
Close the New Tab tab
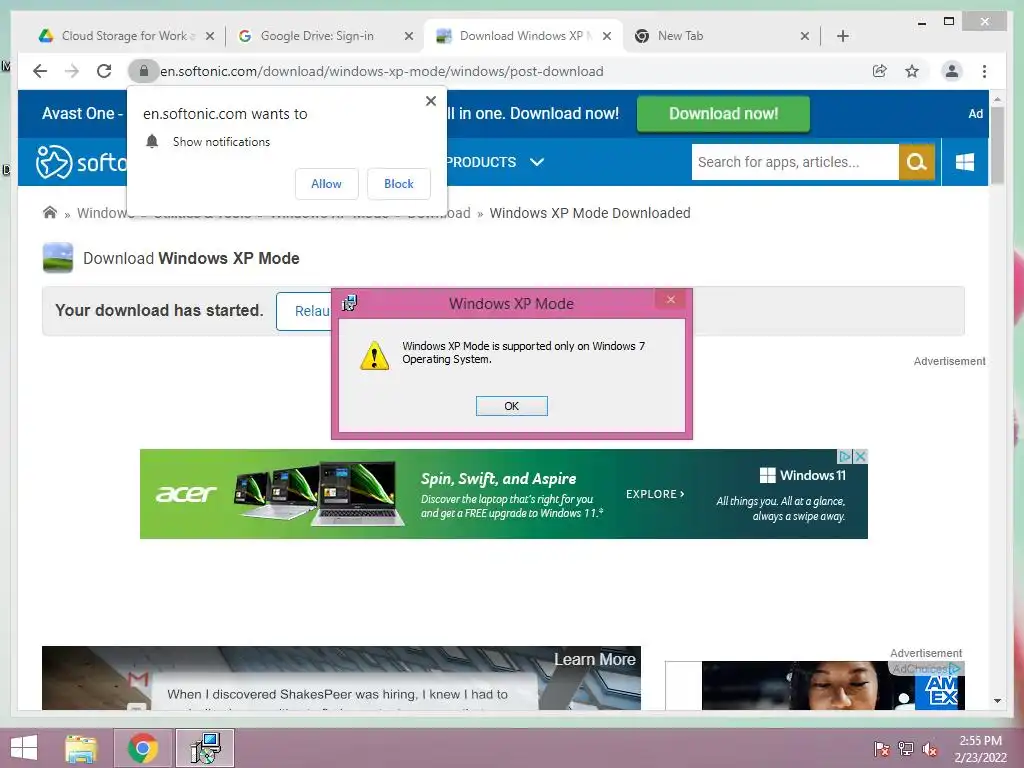click(x=805, y=36)
